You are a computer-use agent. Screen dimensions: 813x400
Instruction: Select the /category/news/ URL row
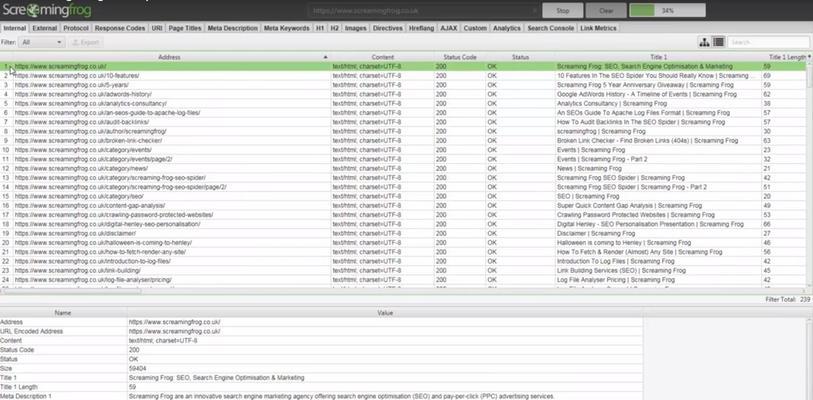coord(403,169)
